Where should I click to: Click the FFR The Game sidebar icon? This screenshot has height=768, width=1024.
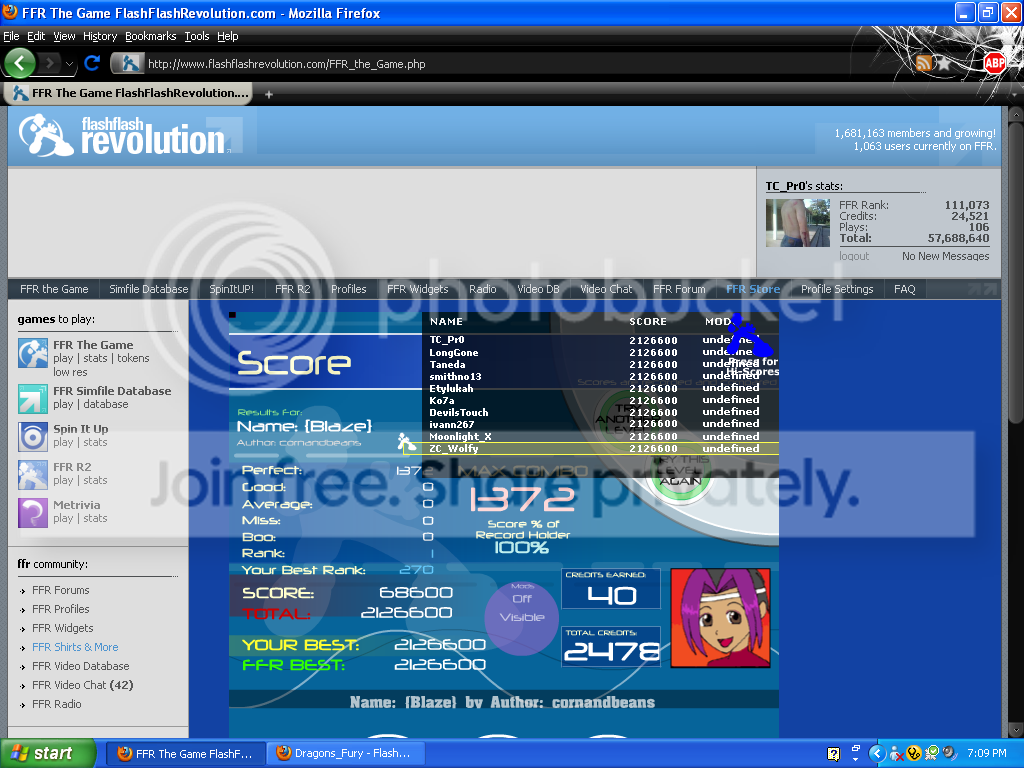[x=32, y=352]
